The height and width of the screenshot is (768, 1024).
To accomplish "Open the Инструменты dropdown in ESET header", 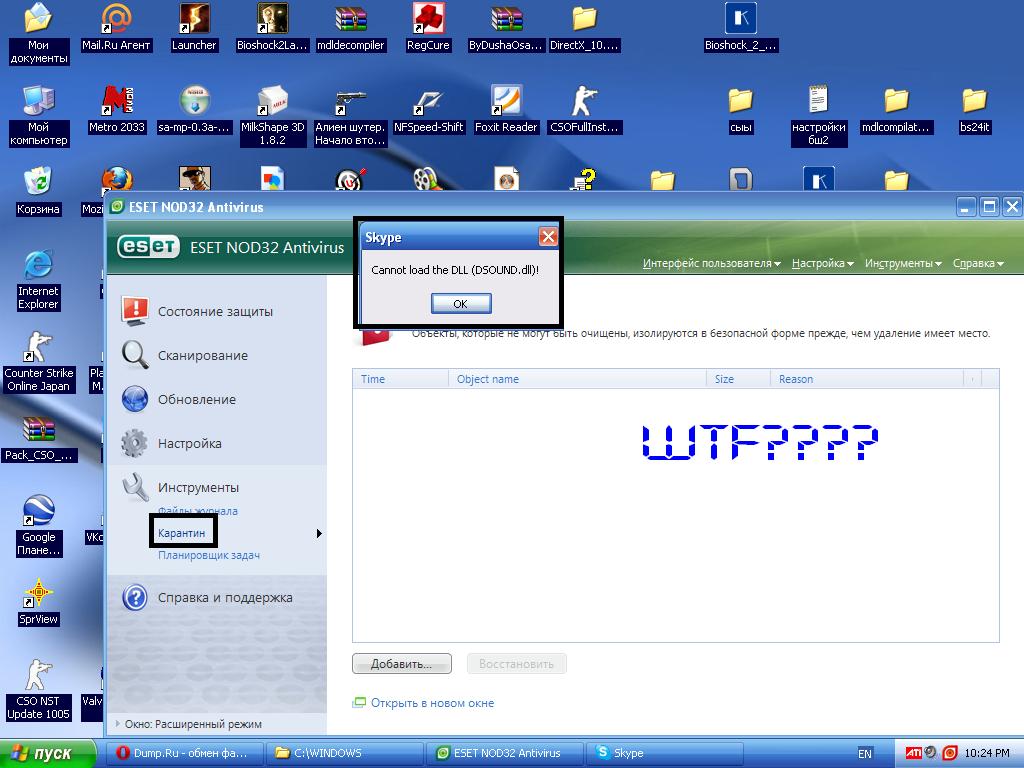I will tap(903, 263).
